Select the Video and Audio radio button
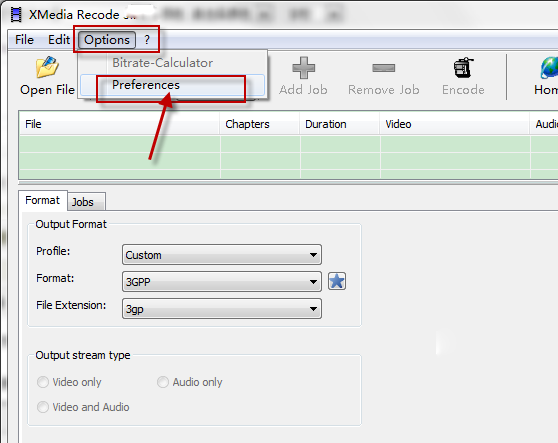 43,407
